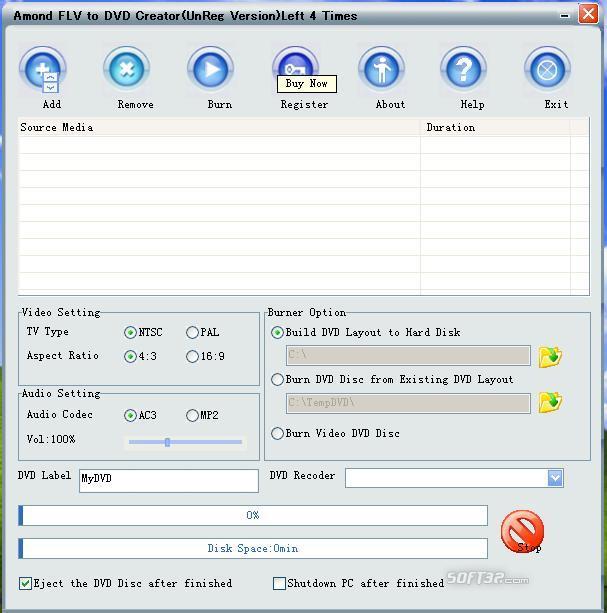Click the Source Media column header

point(219,127)
